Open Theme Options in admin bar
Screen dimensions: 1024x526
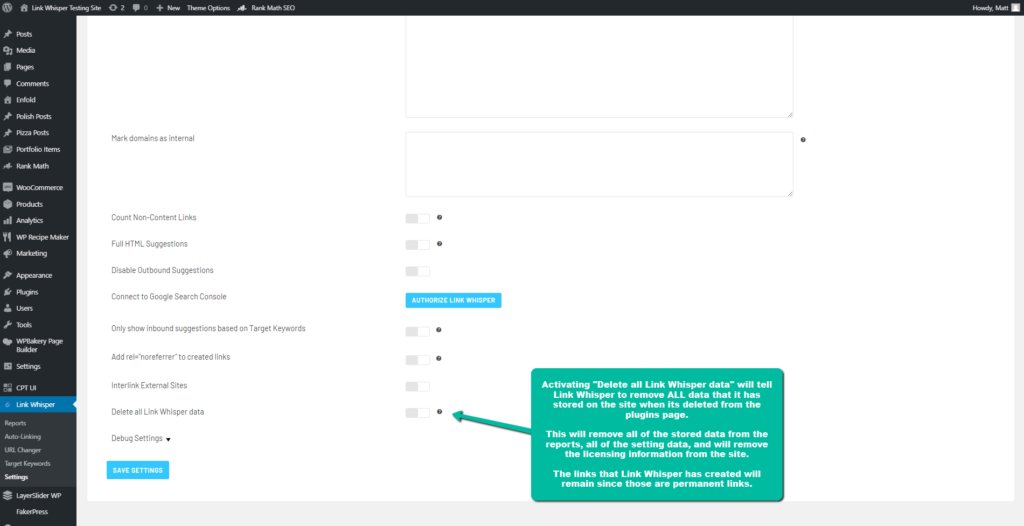208,8
